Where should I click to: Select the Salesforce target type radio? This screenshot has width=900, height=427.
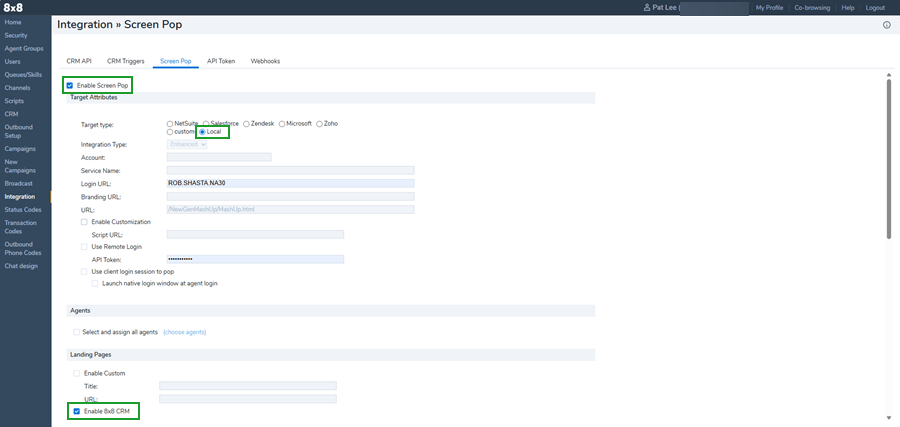click(x=205, y=123)
